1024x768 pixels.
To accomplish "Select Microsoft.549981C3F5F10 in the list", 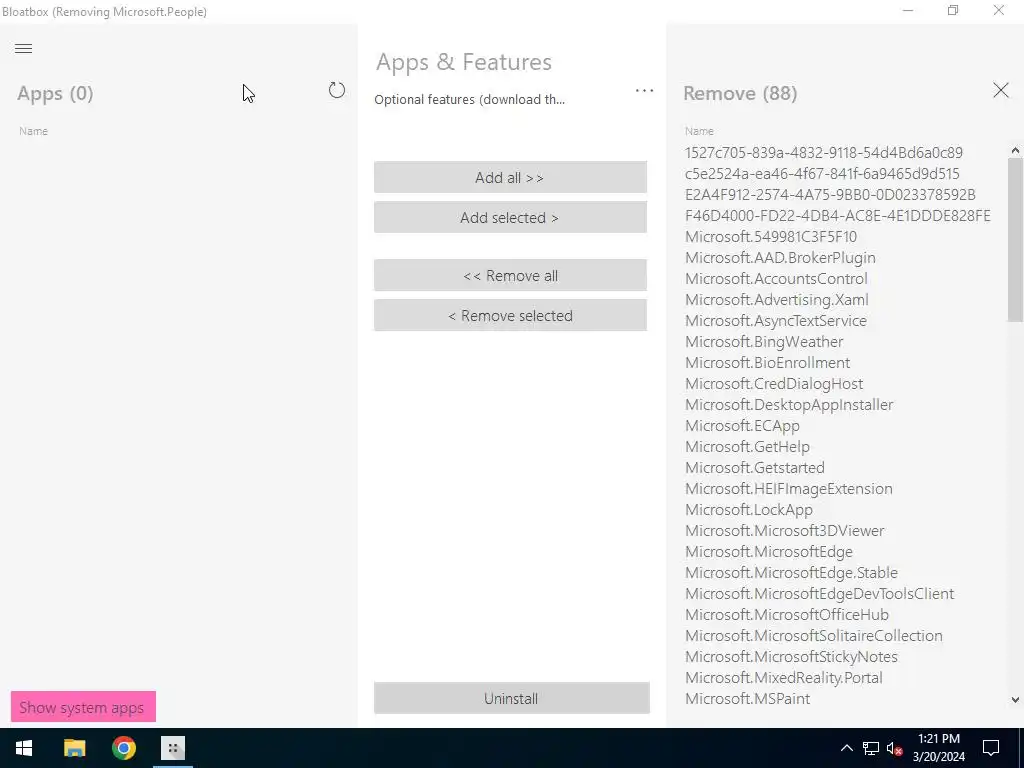I will (771, 236).
